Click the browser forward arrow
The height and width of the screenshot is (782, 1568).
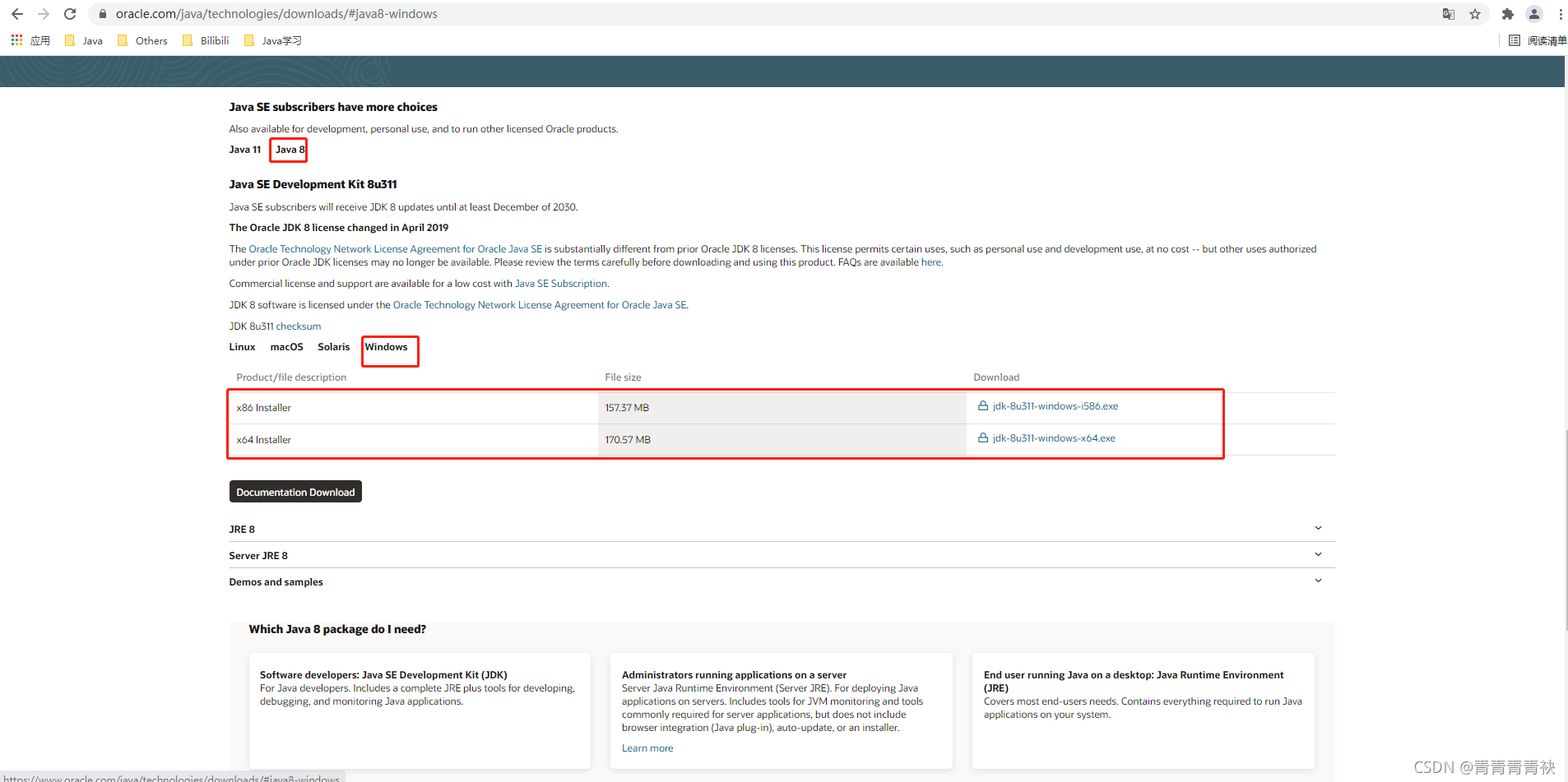coord(44,14)
